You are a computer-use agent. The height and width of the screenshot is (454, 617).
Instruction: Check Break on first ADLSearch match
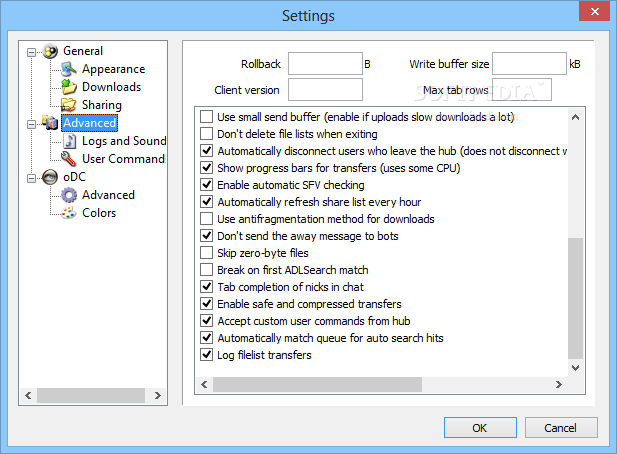(x=207, y=270)
